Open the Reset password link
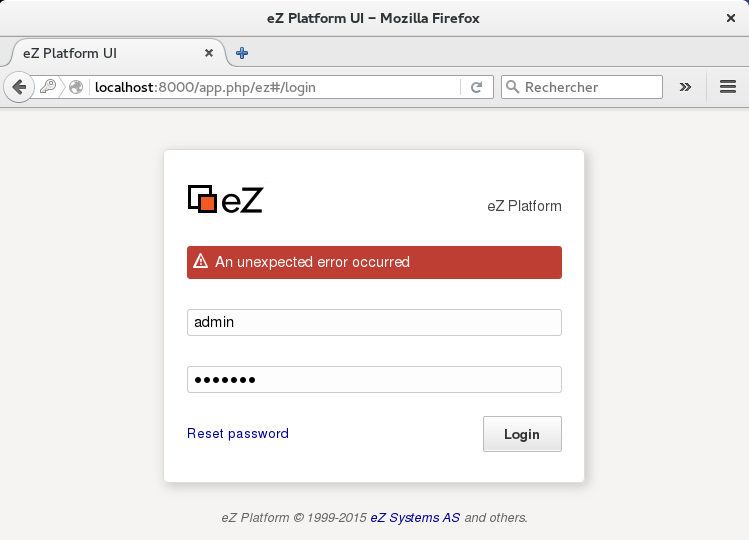749x540 pixels. pyautogui.click(x=238, y=434)
